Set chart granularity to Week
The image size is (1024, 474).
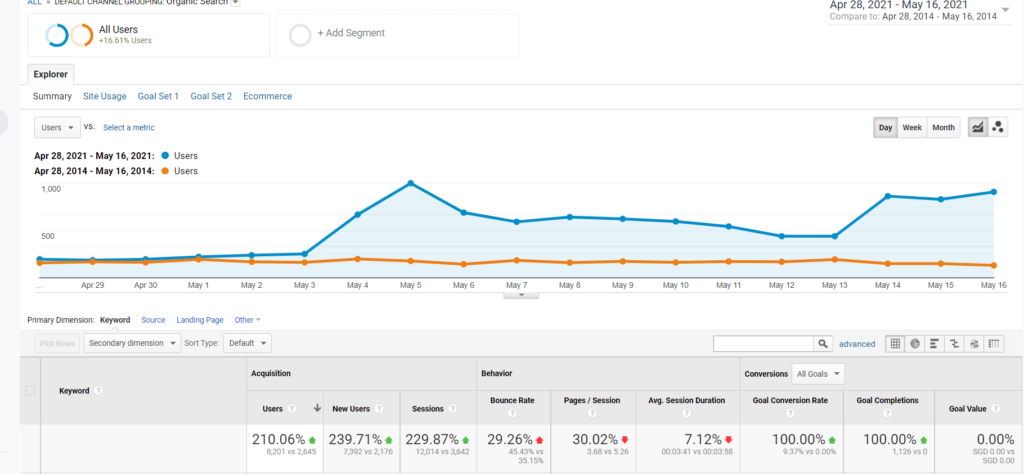coord(912,127)
